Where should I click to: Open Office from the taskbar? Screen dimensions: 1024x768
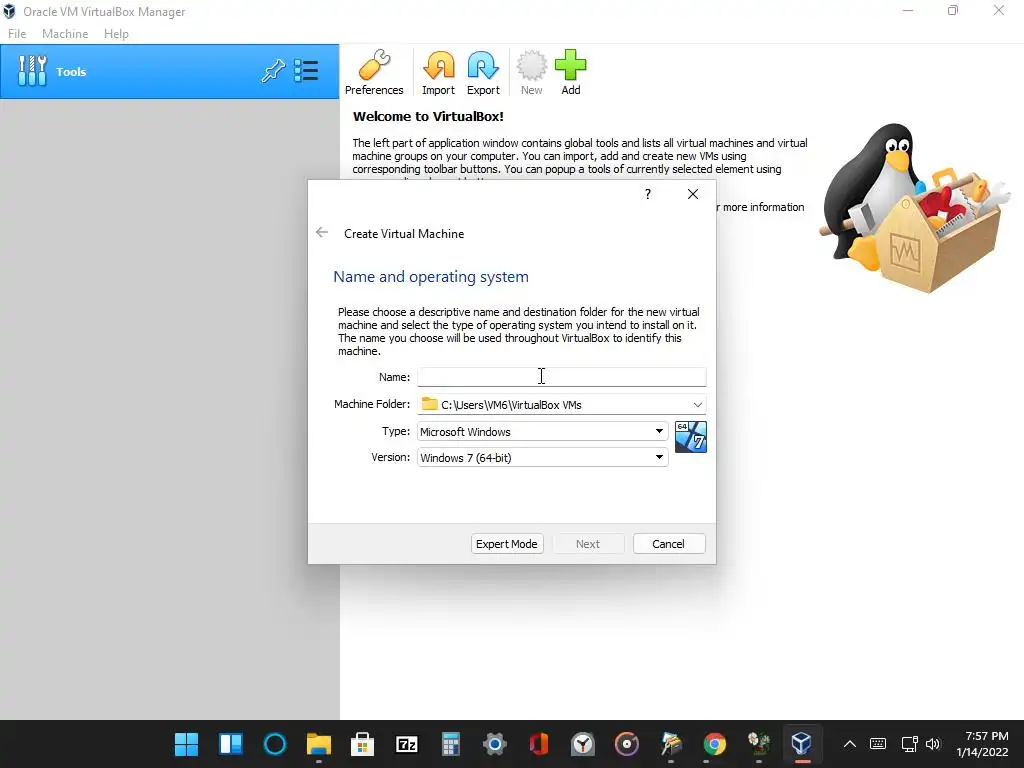coord(539,744)
